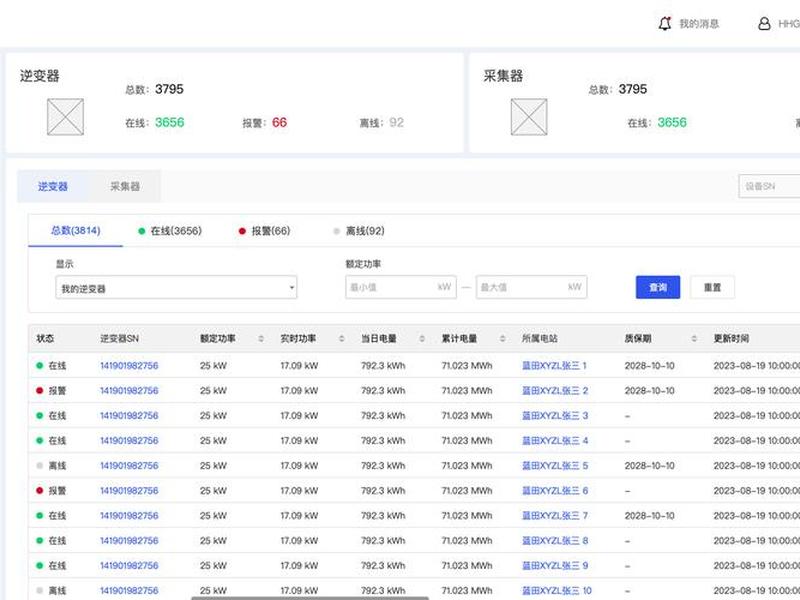This screenshot has height=600, width=800.
Task: Open station link 蓝田XYZL张三 10
Action: click(x=557, y=591)
